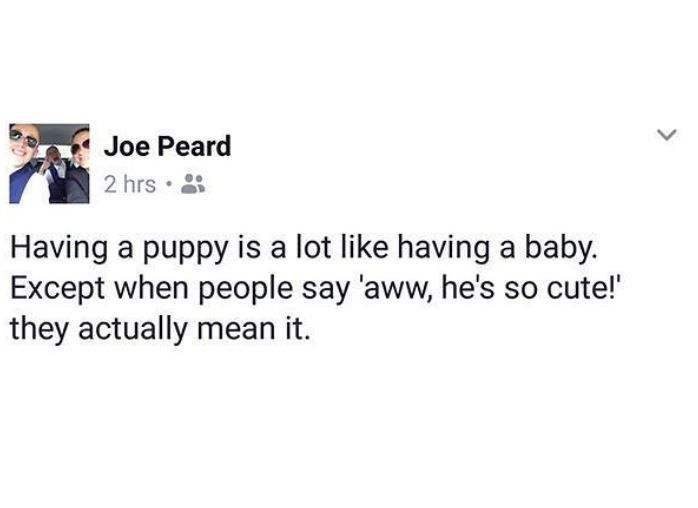This screenshot has width=698, height=508.
Task: Click the word 'Except' in the post
Action: pos(57,290)
